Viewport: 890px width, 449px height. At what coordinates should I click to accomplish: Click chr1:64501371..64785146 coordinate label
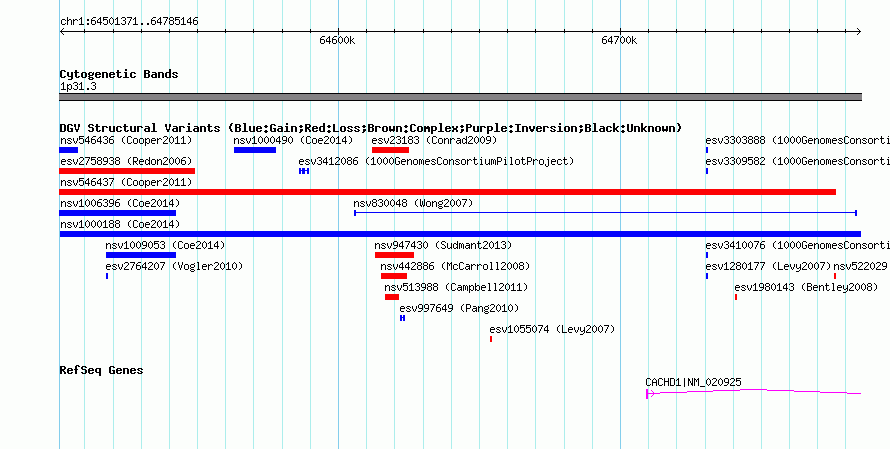pyautogui.click(x=129, y=22)
